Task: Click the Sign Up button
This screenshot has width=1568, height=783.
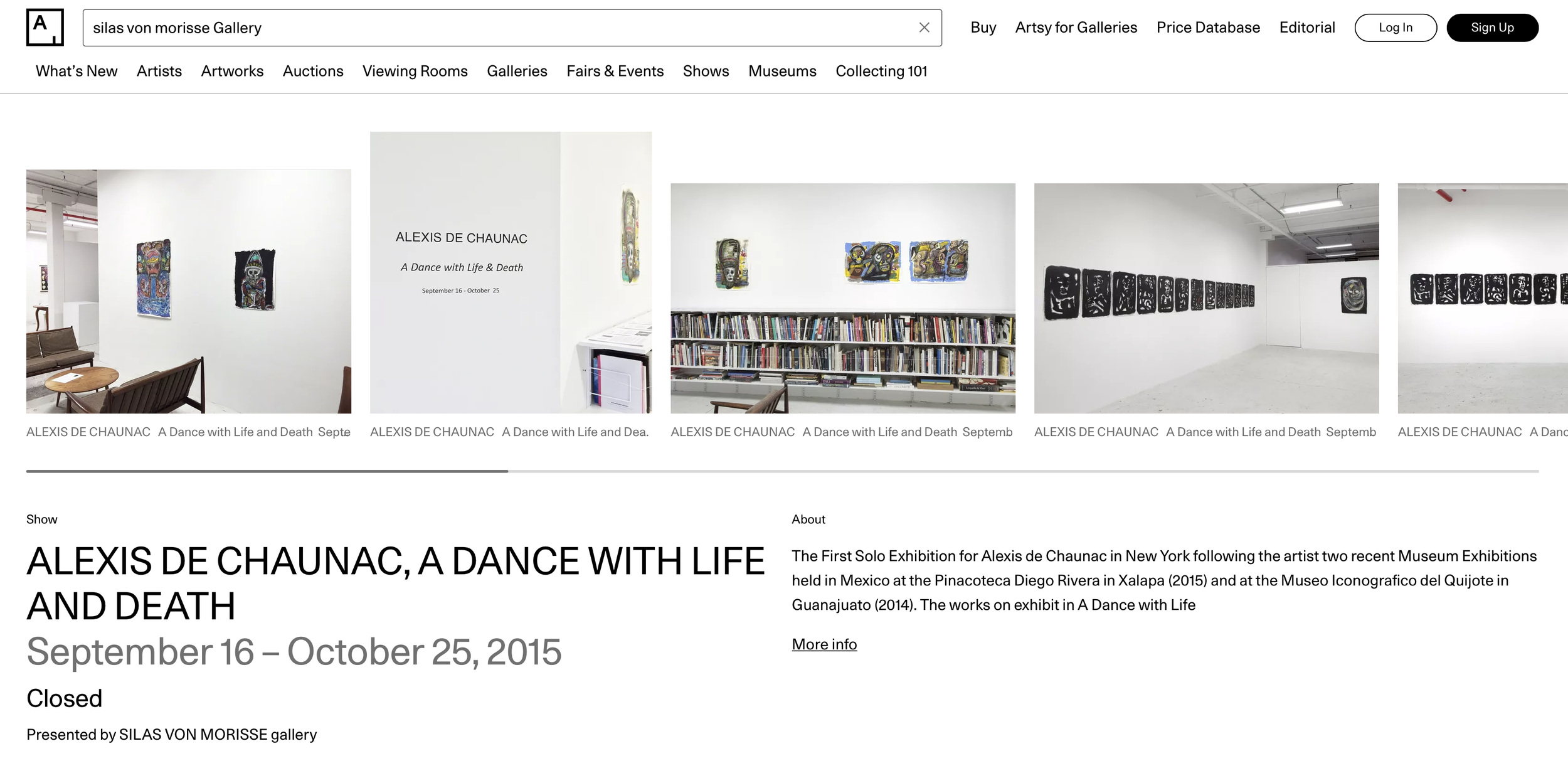Action: (x=1492, y=28)
